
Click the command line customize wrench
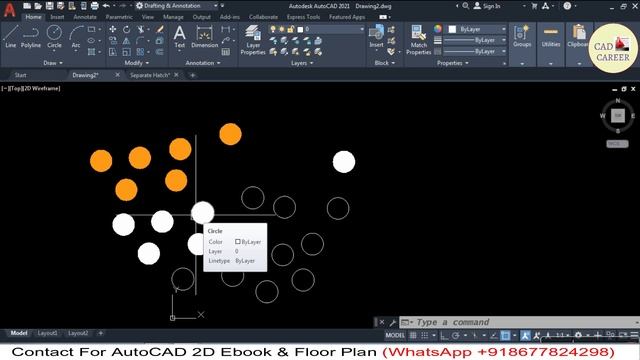[x=392, y=322]
